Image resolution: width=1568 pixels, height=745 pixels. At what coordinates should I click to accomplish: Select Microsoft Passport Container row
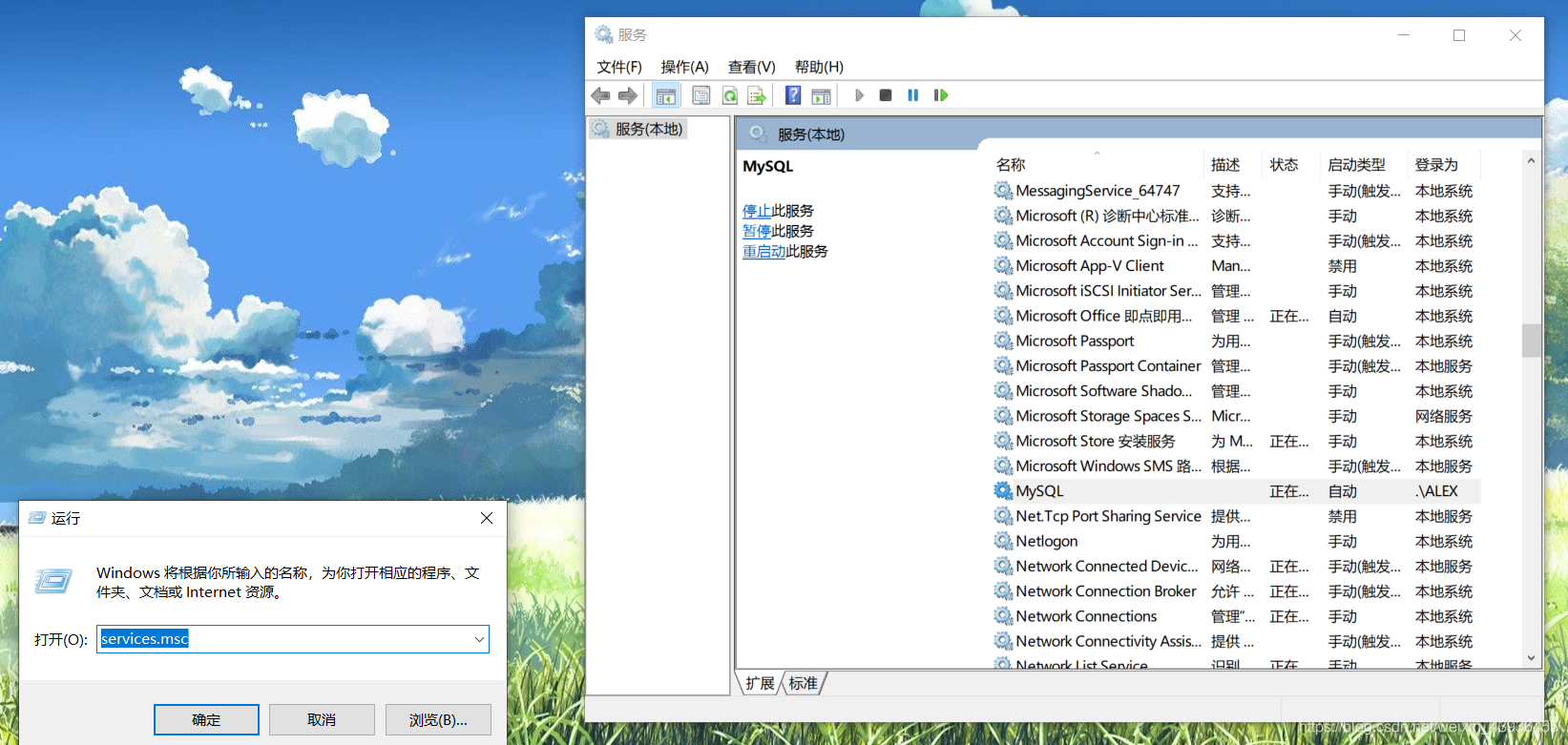click(1236, 365)
